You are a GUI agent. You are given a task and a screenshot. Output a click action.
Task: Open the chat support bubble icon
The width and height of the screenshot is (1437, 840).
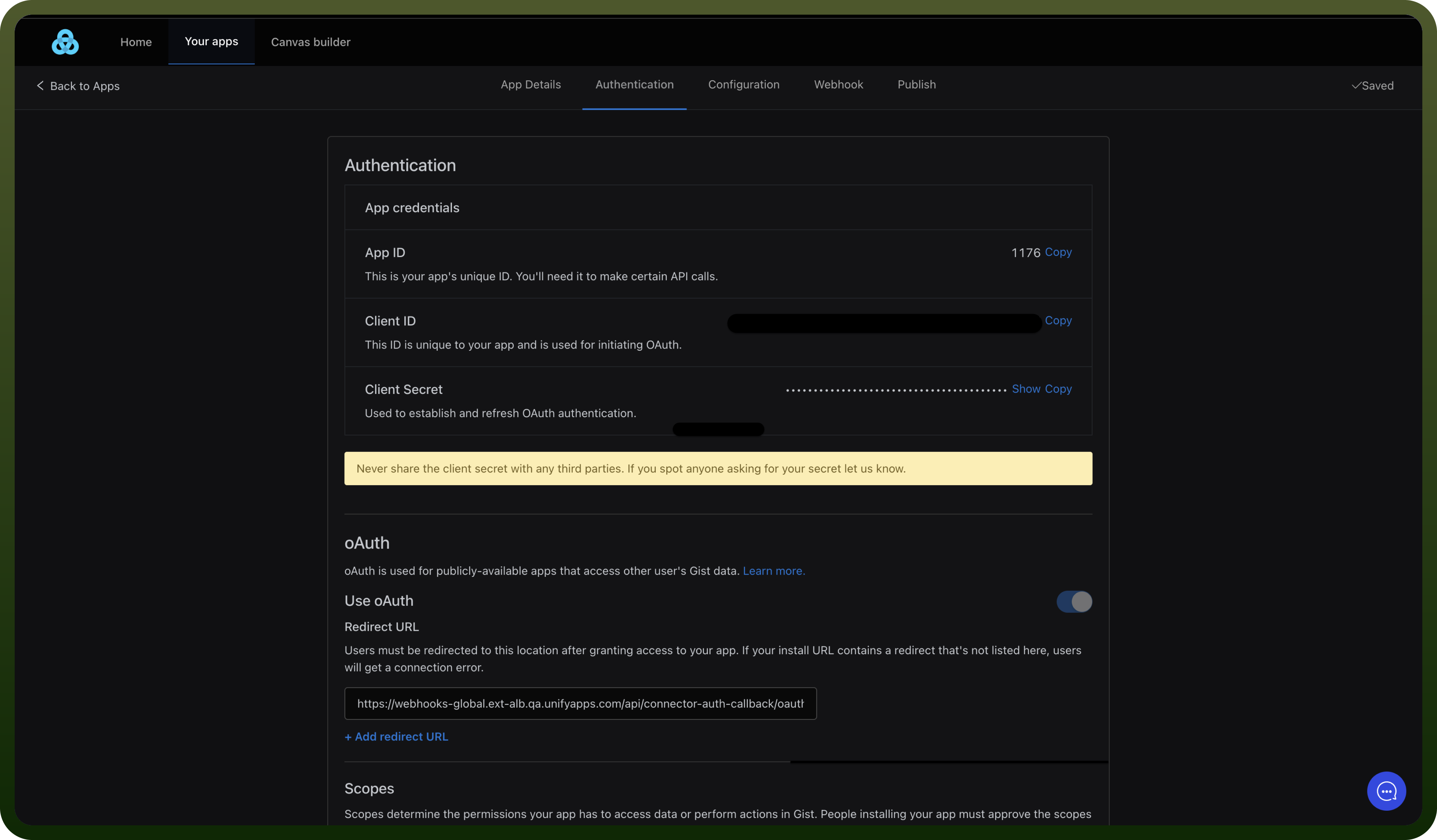pyautogui.click(x=1386, y=791)
